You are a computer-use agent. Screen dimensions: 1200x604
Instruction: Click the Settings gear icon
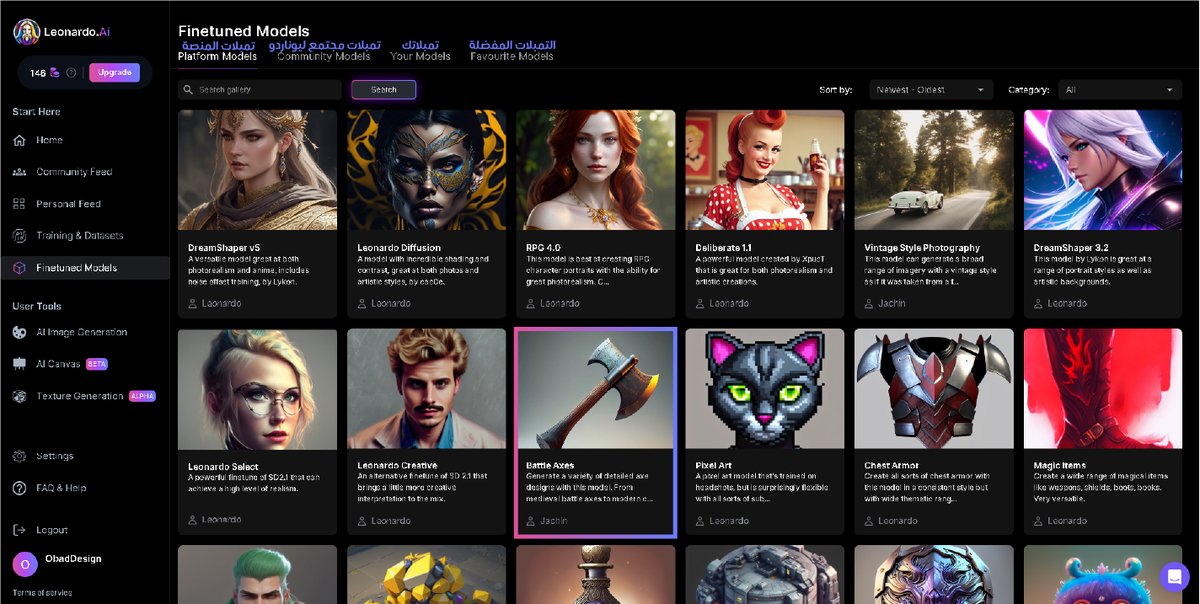[19, 456]
